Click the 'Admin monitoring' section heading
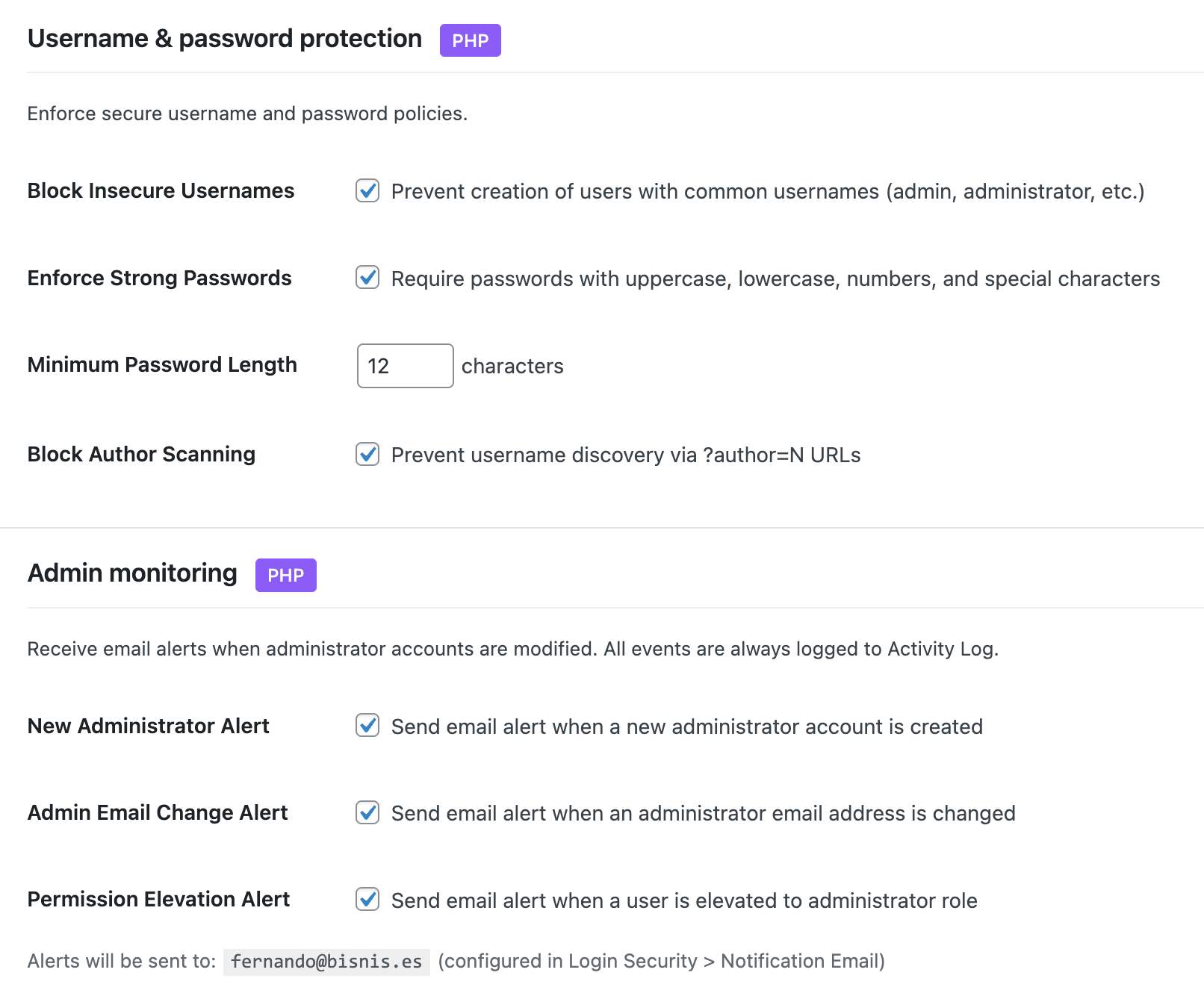The height and width of the screenshot is (1002, 1204). [132, 573]
